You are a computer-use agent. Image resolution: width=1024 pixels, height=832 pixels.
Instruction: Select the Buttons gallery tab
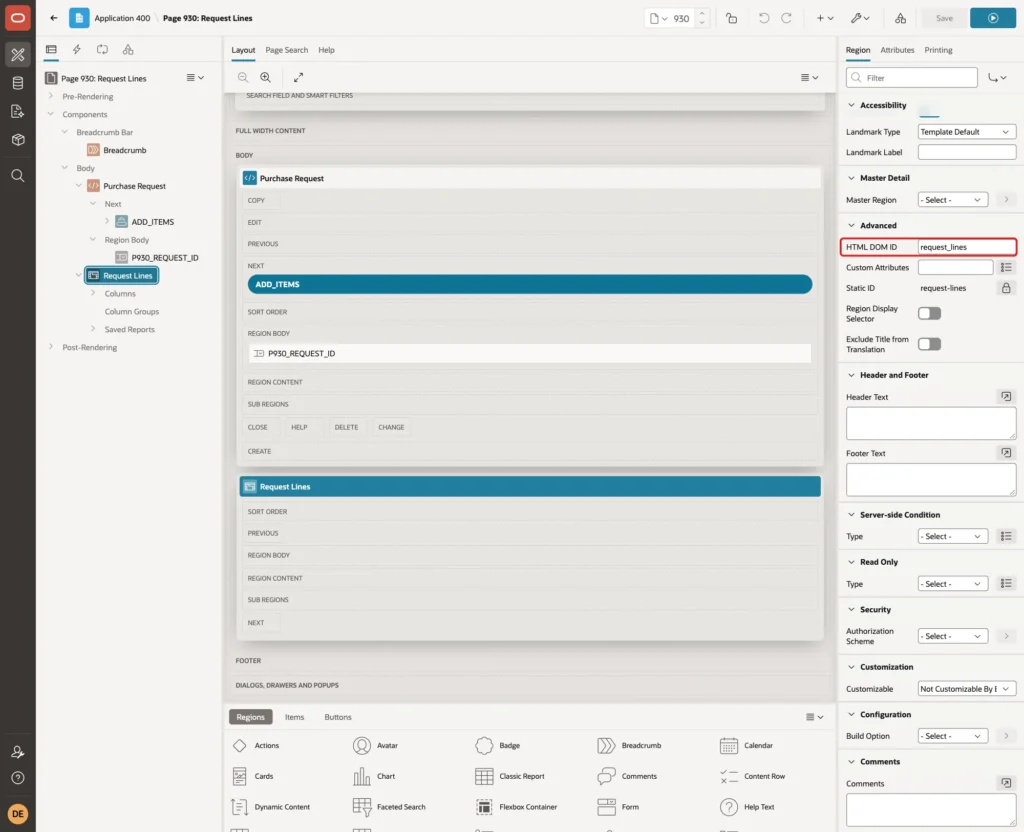point(338,717)
